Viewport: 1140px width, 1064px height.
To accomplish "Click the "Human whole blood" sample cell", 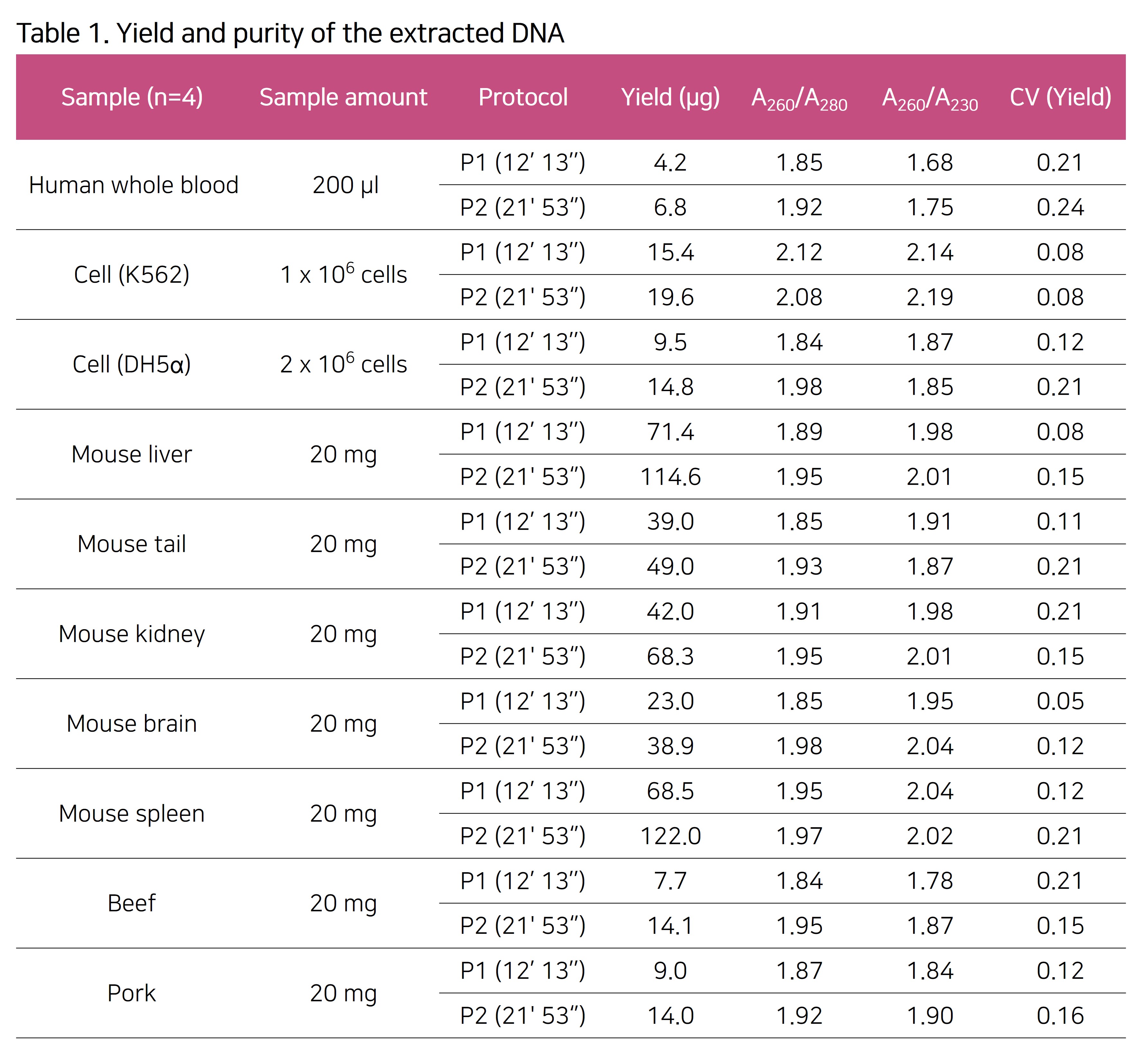I will pyautogui.click(x=133, y=185).
